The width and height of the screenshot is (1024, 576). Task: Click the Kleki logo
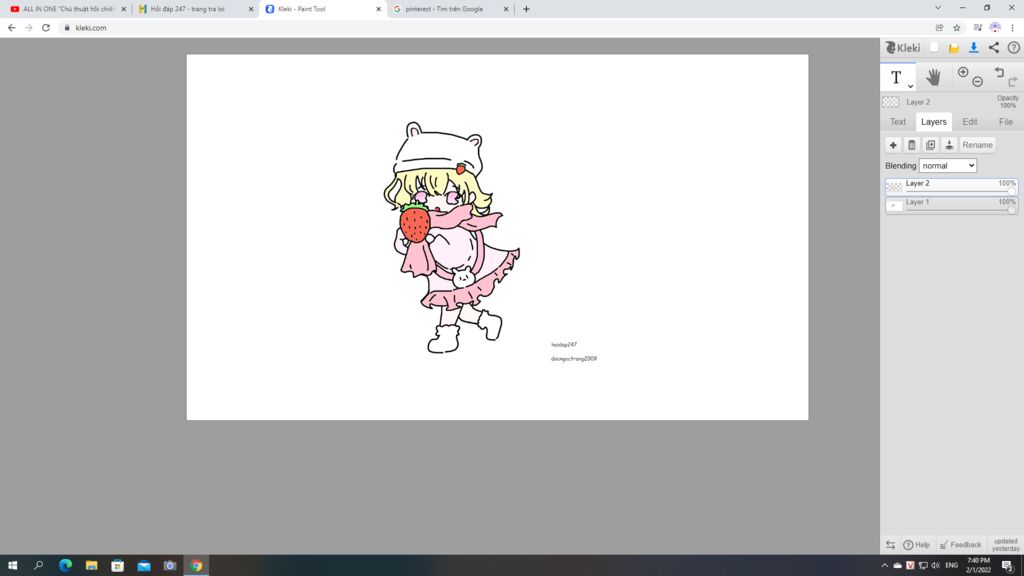903,48
